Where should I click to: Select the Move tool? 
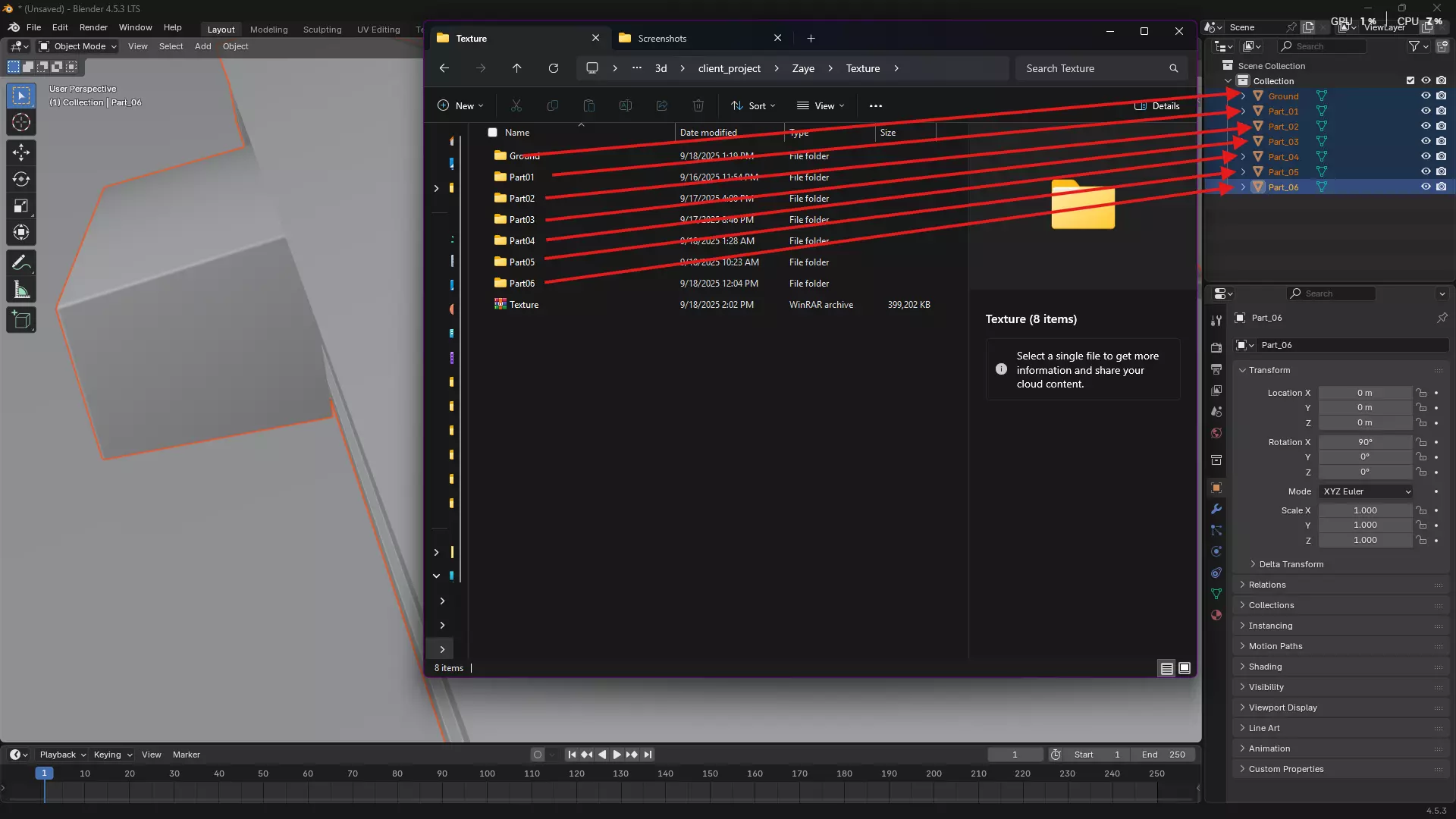pyautogui.click(x=21, y=152)
